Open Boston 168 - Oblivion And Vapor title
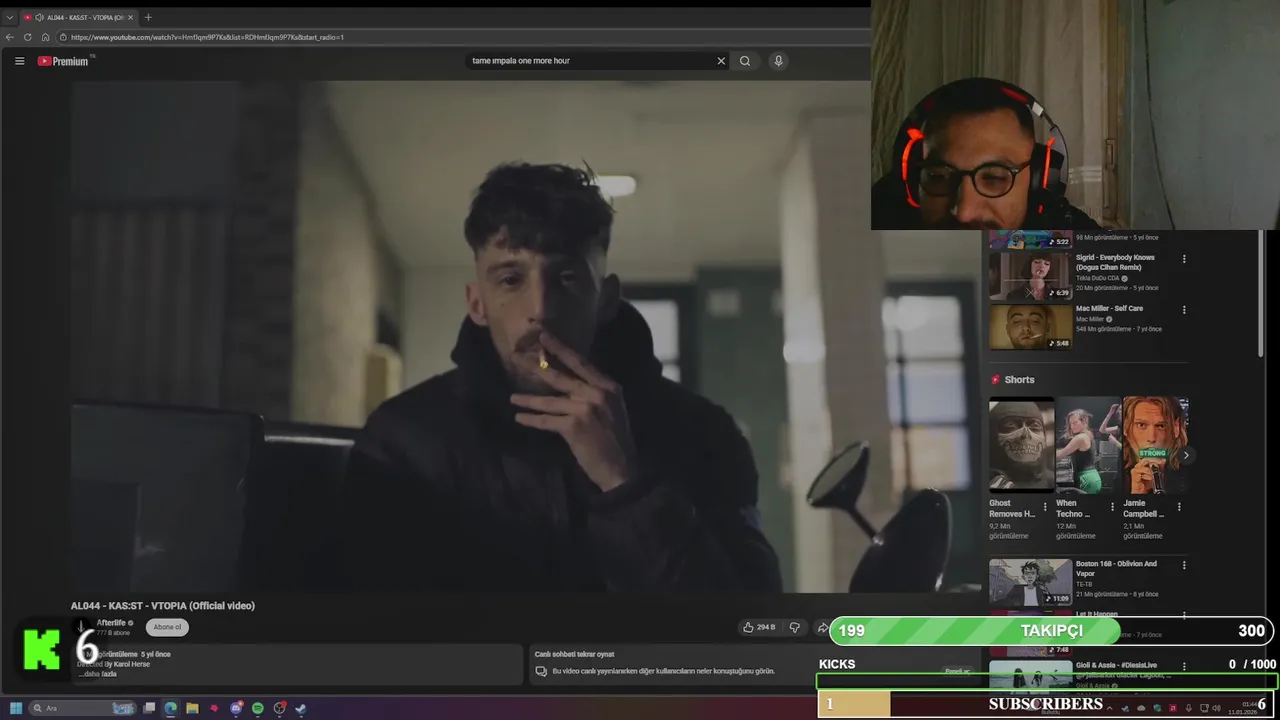 pos(1116,568)
